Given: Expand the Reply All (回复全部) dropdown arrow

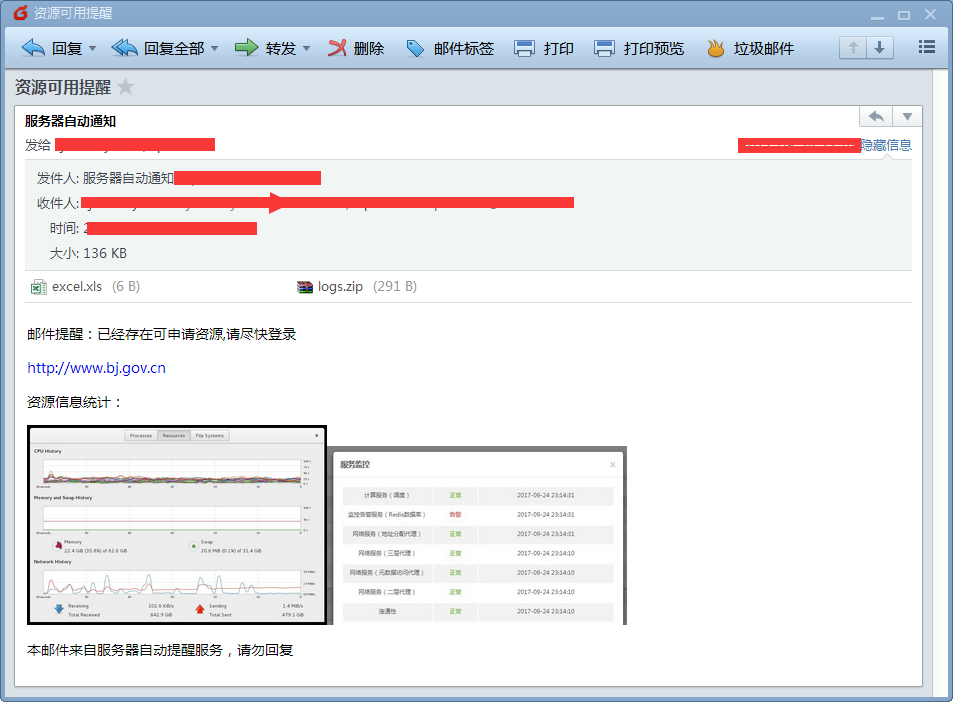Looking at the screenshot, I should tap(215, 48).
